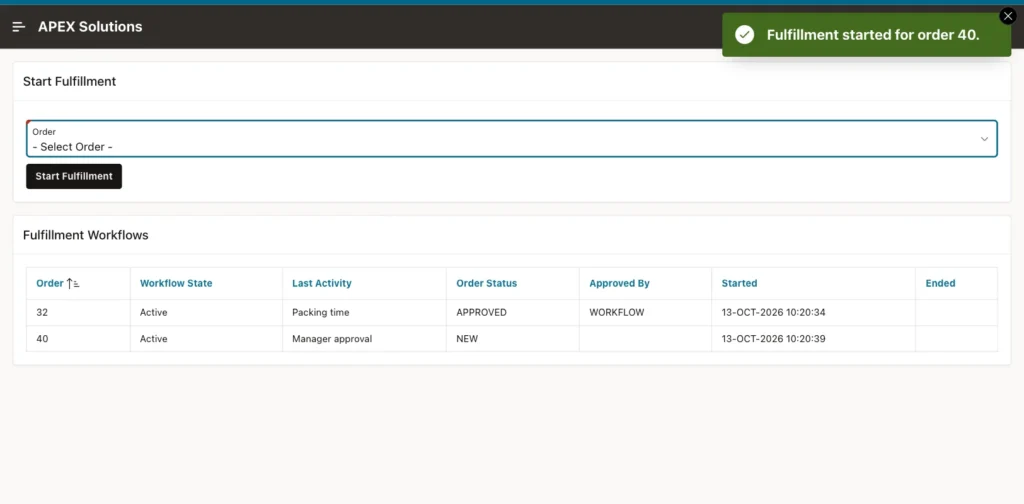
Task: Click the APEX Solutions app title
Action: 90,27
